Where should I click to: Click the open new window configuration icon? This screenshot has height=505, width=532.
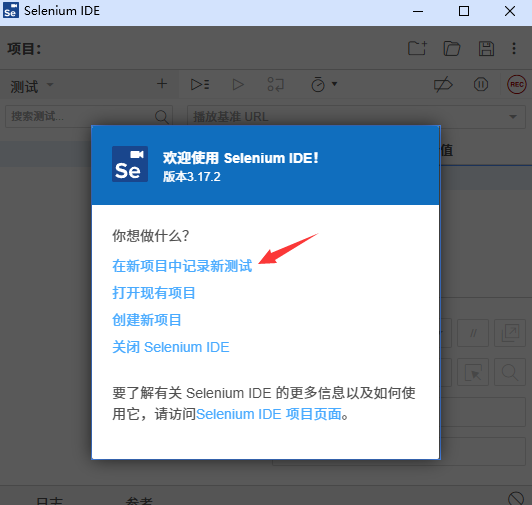pyautogui.click(x=510, y=333)
